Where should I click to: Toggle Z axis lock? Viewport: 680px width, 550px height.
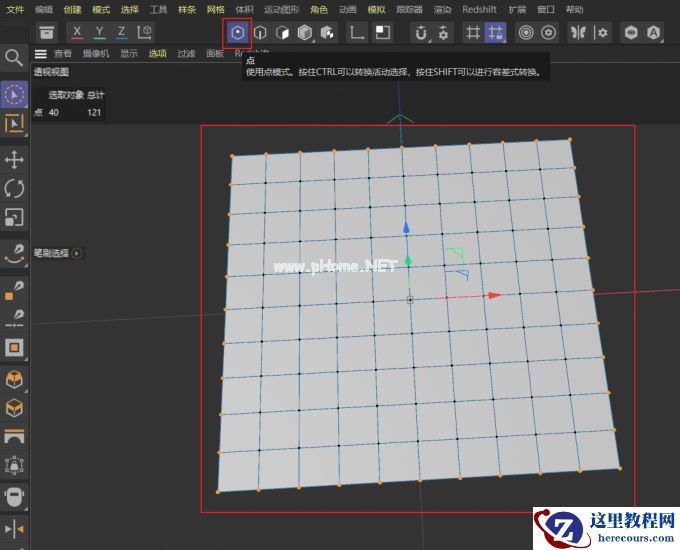click(121, 33)
